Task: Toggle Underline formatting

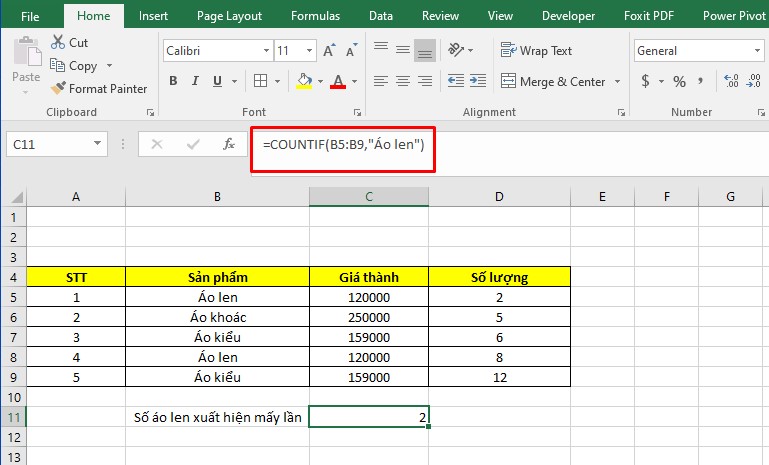Action: (x=217, y=81)
